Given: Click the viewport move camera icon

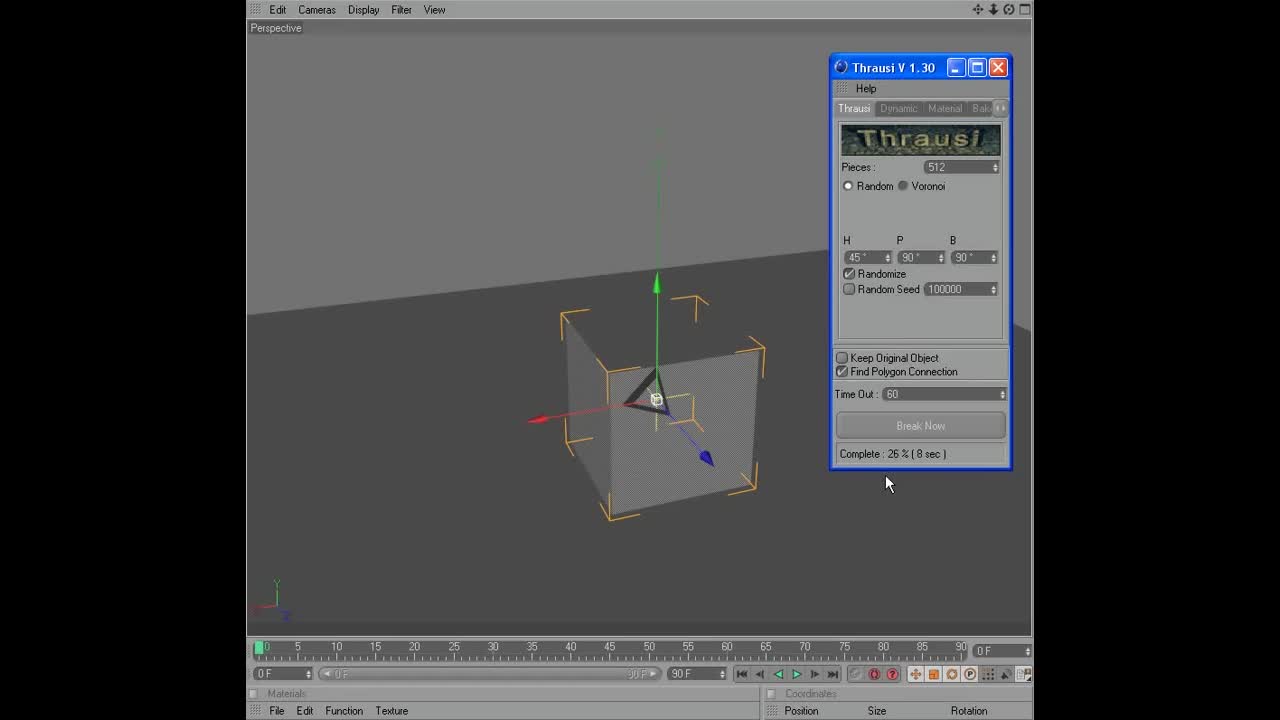Looking at the screenshot, I should [978, 9].
